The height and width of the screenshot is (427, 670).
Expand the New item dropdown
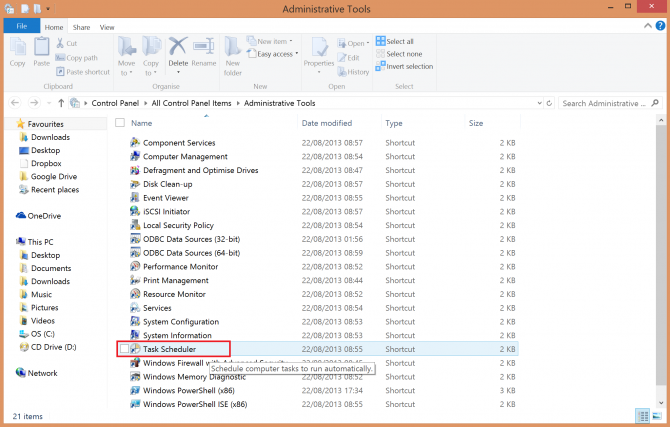point(291,41)
